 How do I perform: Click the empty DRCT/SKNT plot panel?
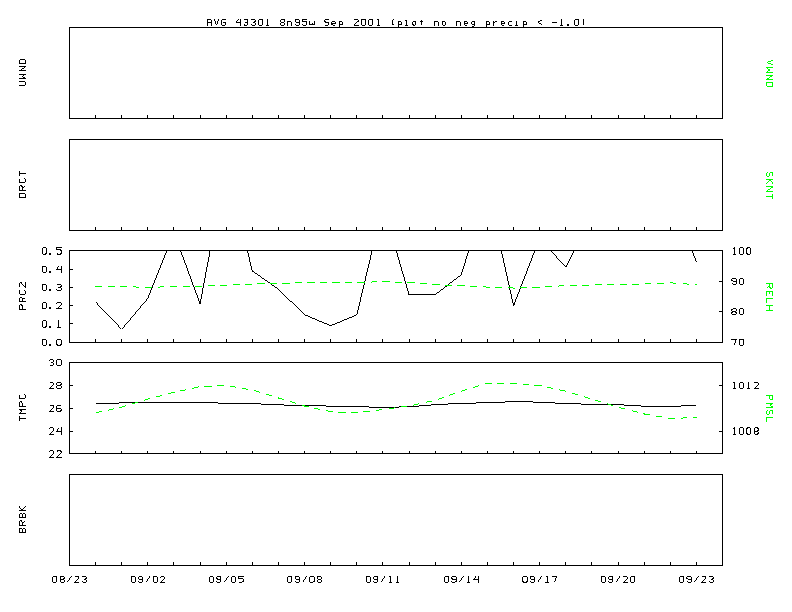[x=396, y=185]
